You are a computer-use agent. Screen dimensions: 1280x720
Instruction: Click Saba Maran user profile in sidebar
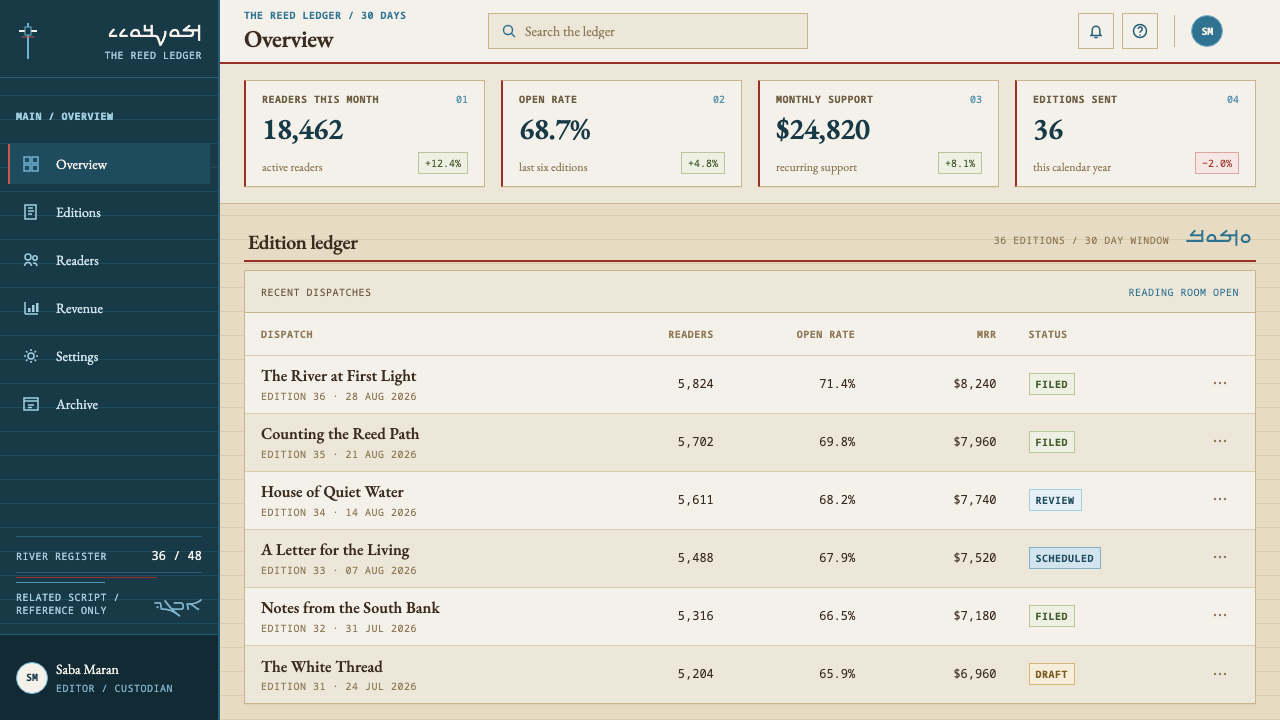(x=109, y=677)
